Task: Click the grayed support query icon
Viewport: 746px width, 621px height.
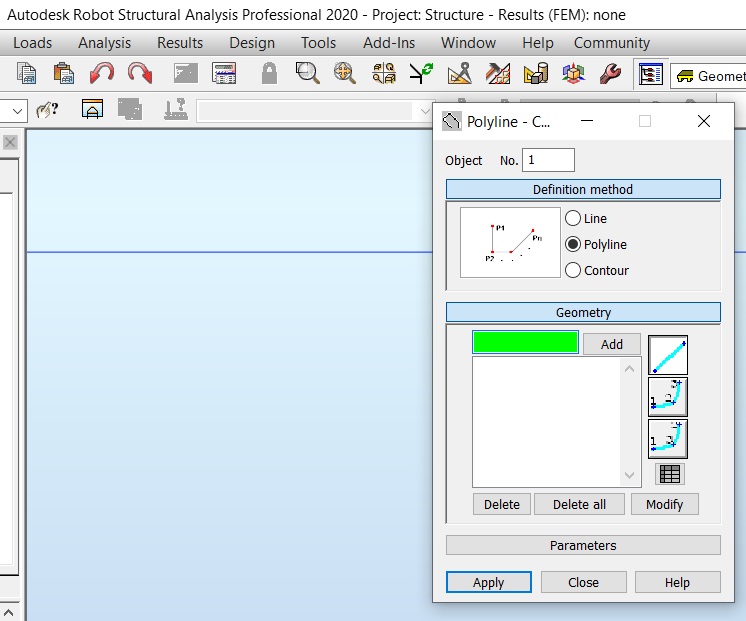Action: 176,109
